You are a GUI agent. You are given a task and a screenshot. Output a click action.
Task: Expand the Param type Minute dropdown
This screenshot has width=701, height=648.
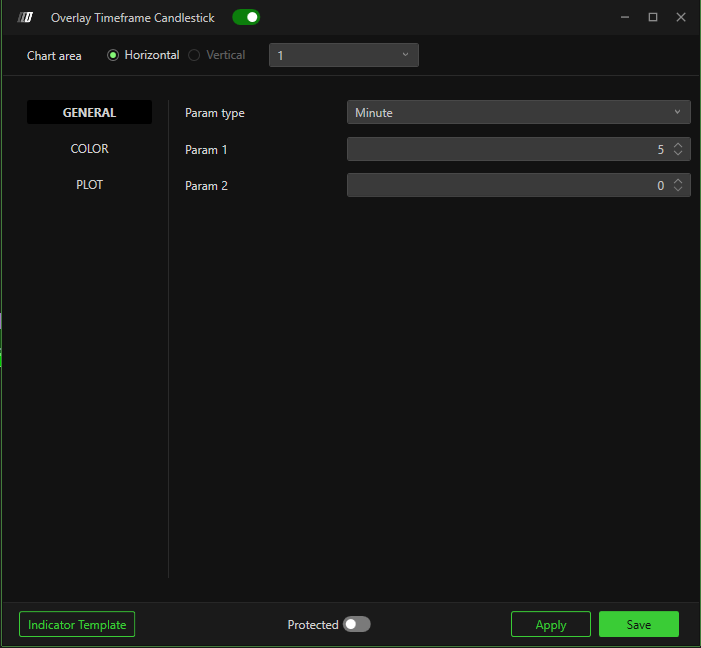click(518, 113)
